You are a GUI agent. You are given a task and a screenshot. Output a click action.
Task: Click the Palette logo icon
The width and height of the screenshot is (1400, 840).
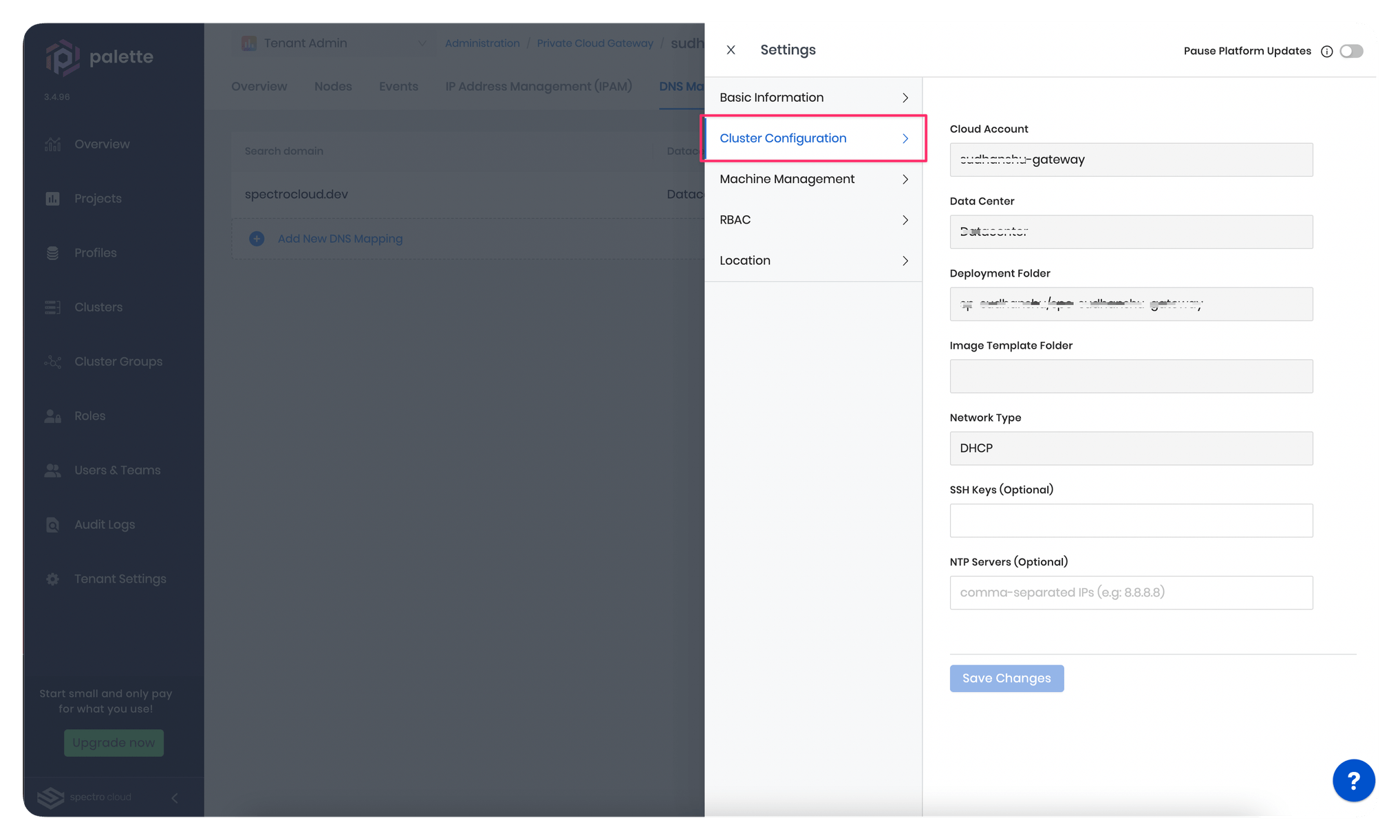click(63, 57)
